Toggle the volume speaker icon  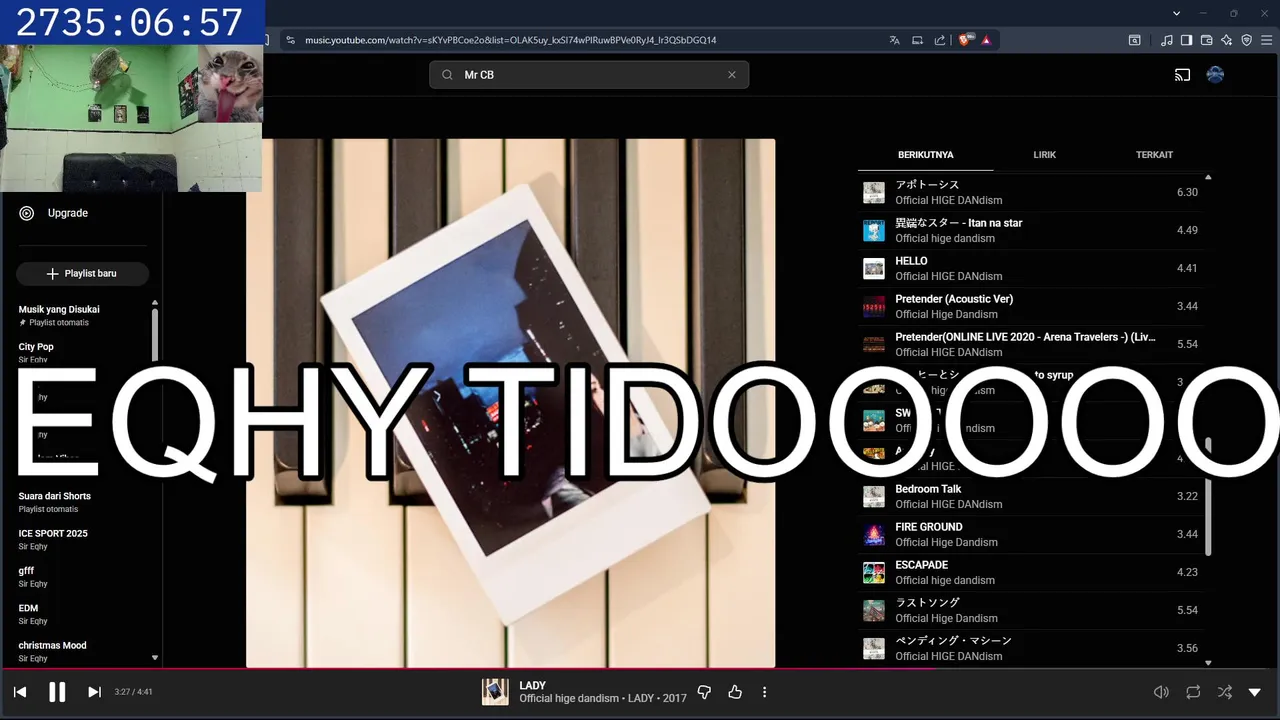1161,692
